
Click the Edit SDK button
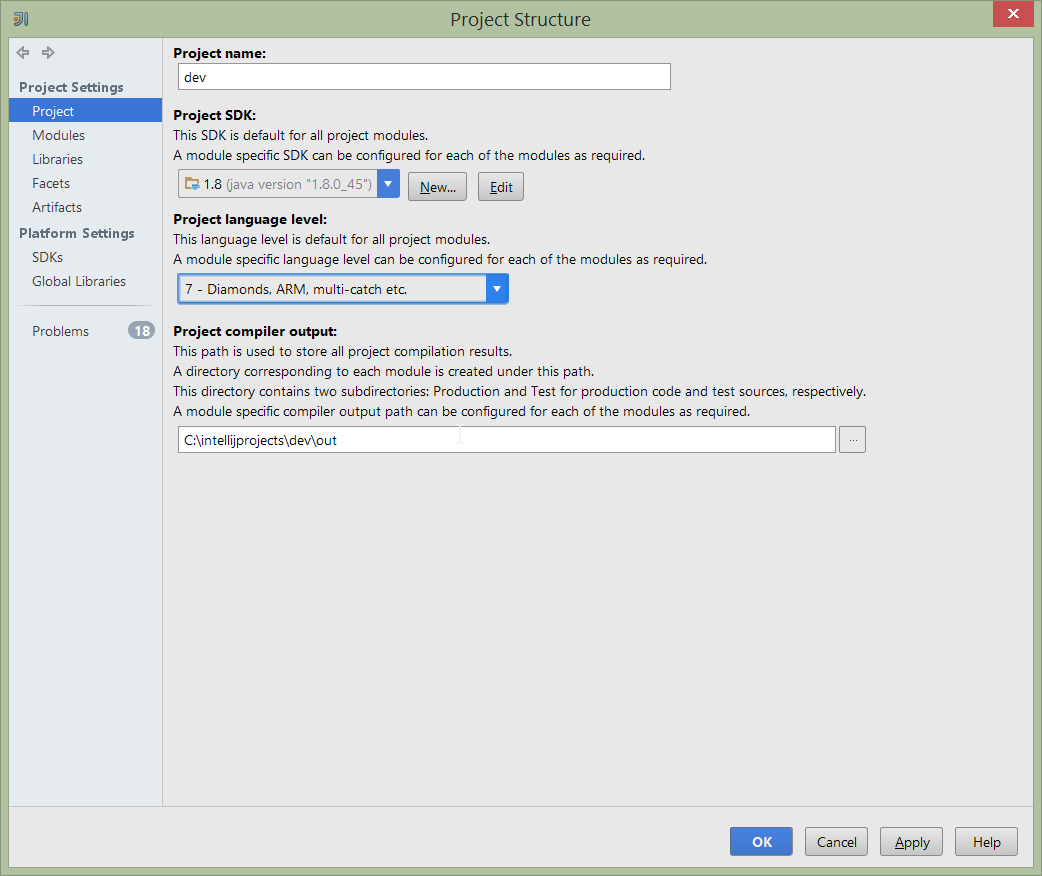coord(500,187)
